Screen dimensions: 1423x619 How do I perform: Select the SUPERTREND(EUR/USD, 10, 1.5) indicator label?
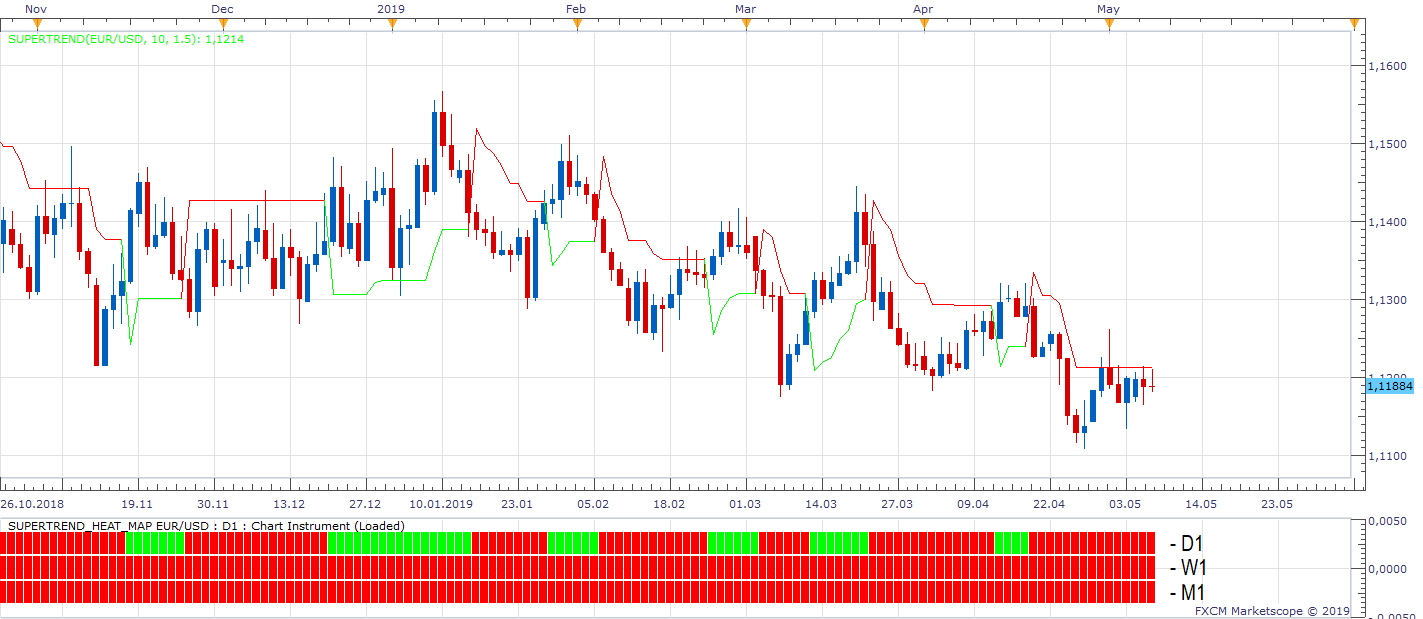126,39
